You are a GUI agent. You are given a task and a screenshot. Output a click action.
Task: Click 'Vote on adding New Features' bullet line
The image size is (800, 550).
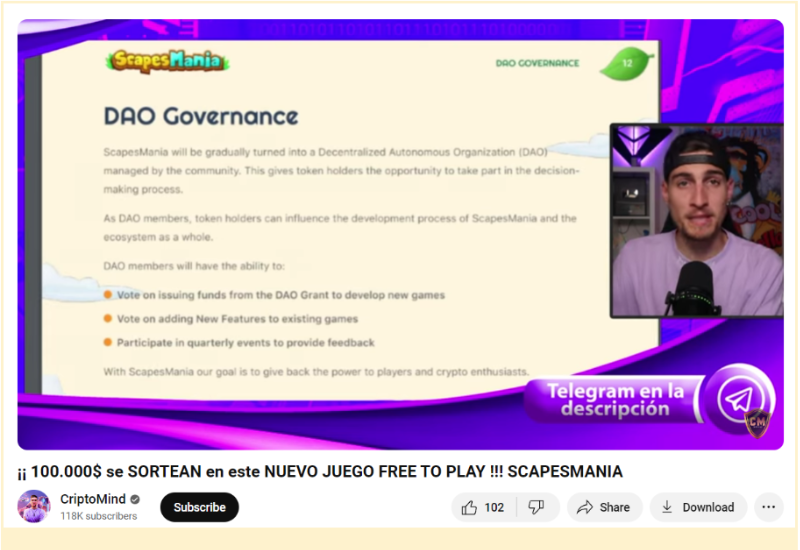tap(231, 319)
